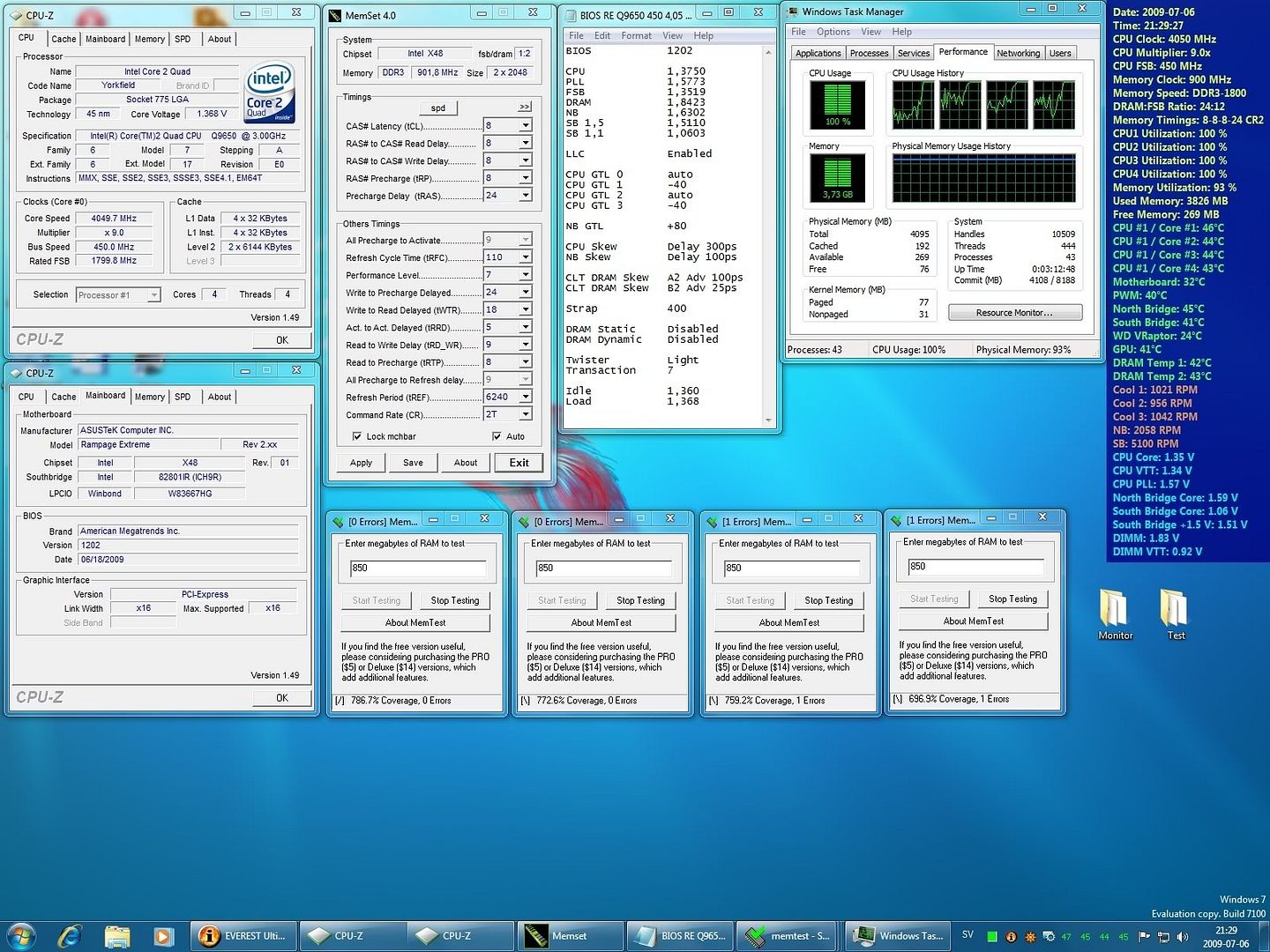The height and width of the screenshot is (952, 1270).
Task: Click the title bar icon of the [0 Errors] MemTest window with 786.7% coverage
Action: coord(338,522)
